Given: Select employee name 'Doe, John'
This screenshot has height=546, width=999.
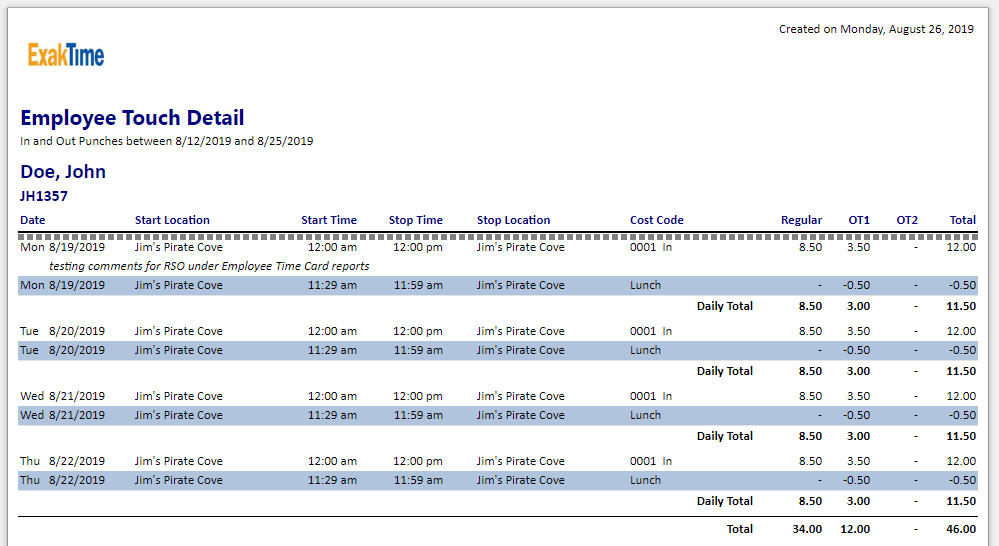Looking at the screenshot, I should pos(62,172).
